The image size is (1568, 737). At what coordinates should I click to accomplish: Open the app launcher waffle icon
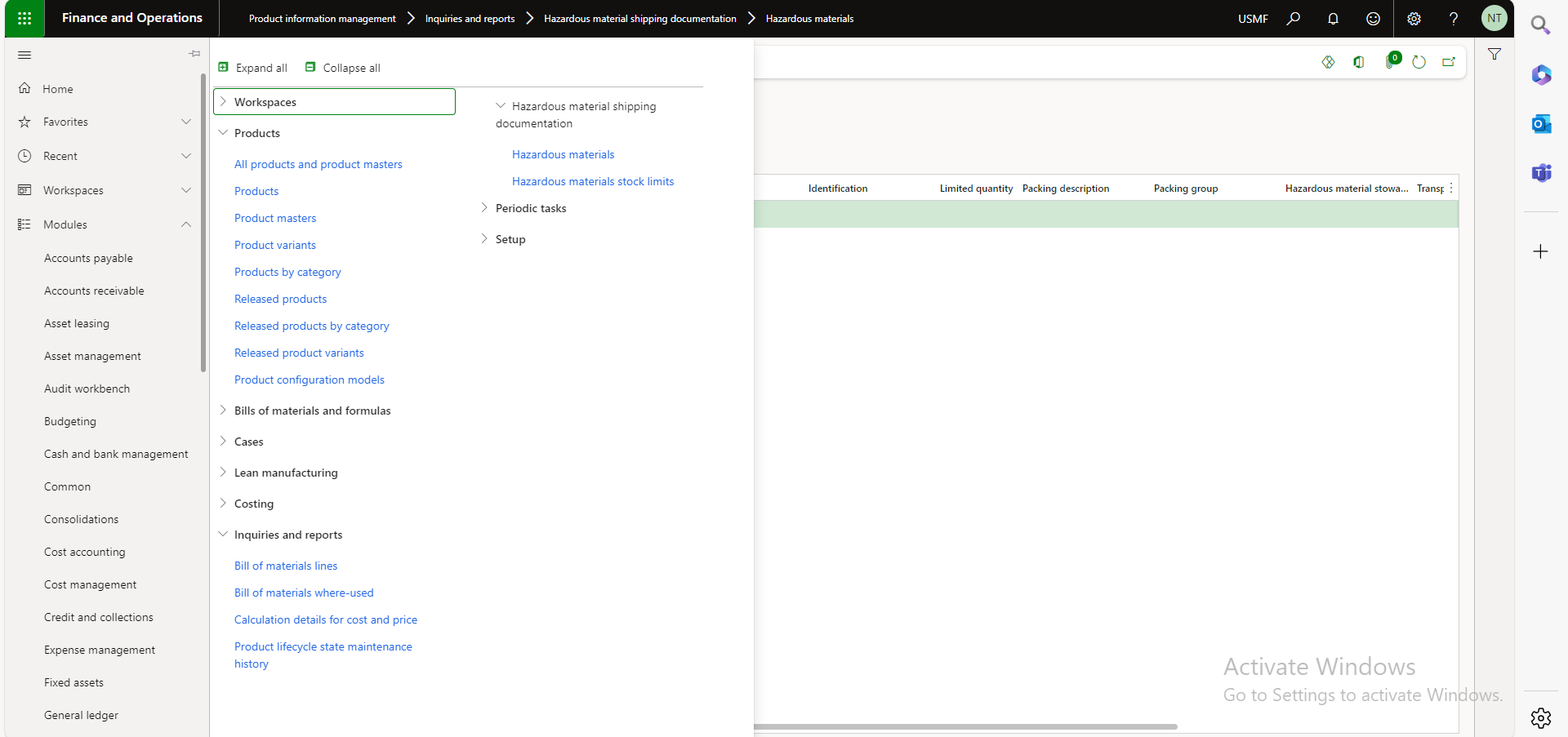click(24, 18)
